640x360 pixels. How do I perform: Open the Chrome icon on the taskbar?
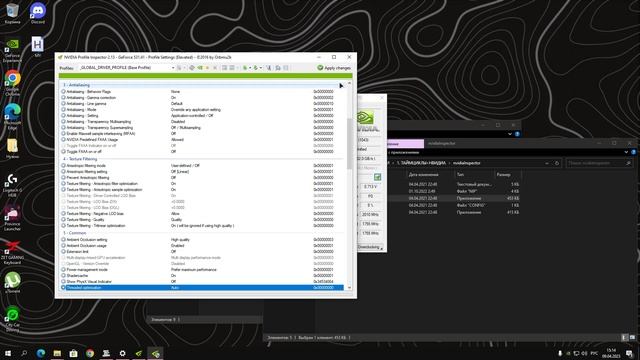point(90,353)
